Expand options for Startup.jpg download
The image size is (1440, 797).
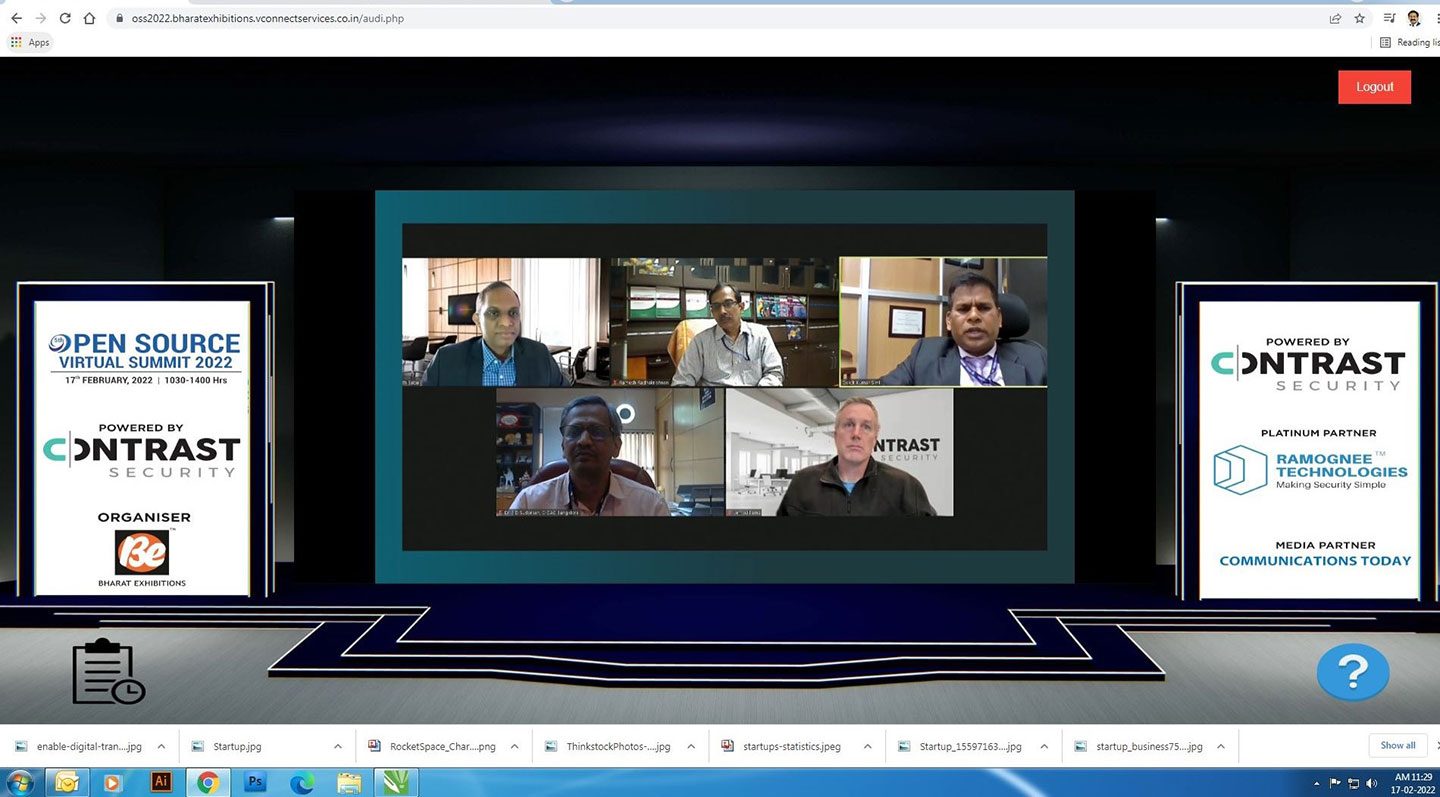[337, 746]
